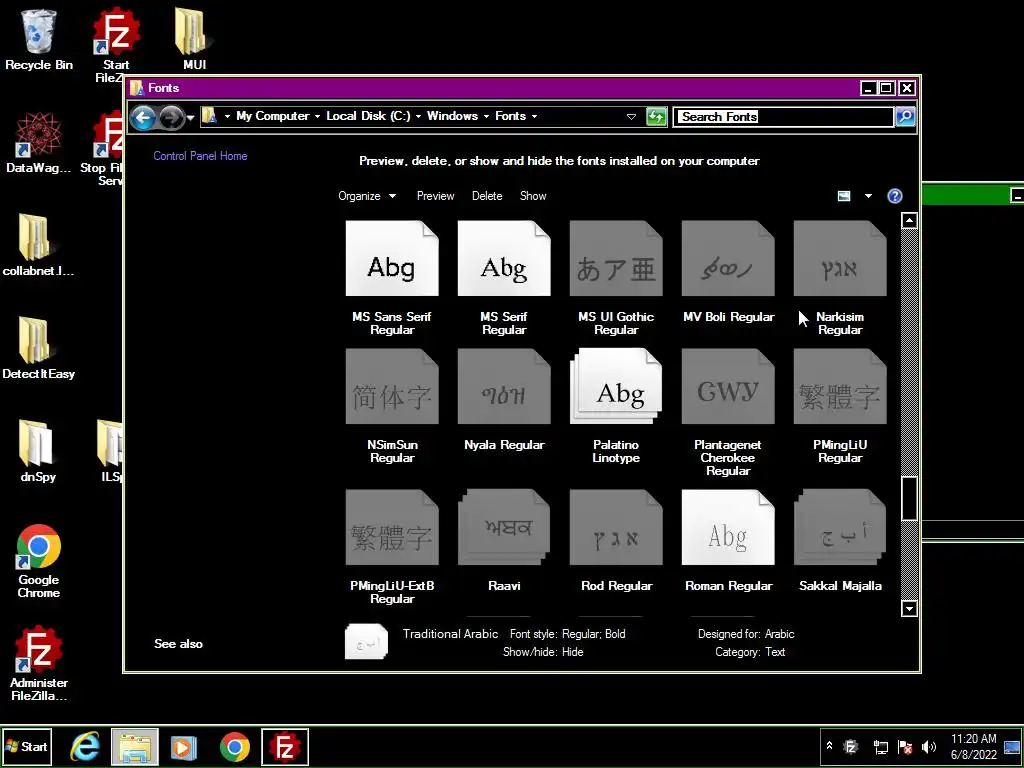The image size is (1024, 768).
Task: Select the MS UI Gothic Regular font
Action: click(x=616, y=259)
